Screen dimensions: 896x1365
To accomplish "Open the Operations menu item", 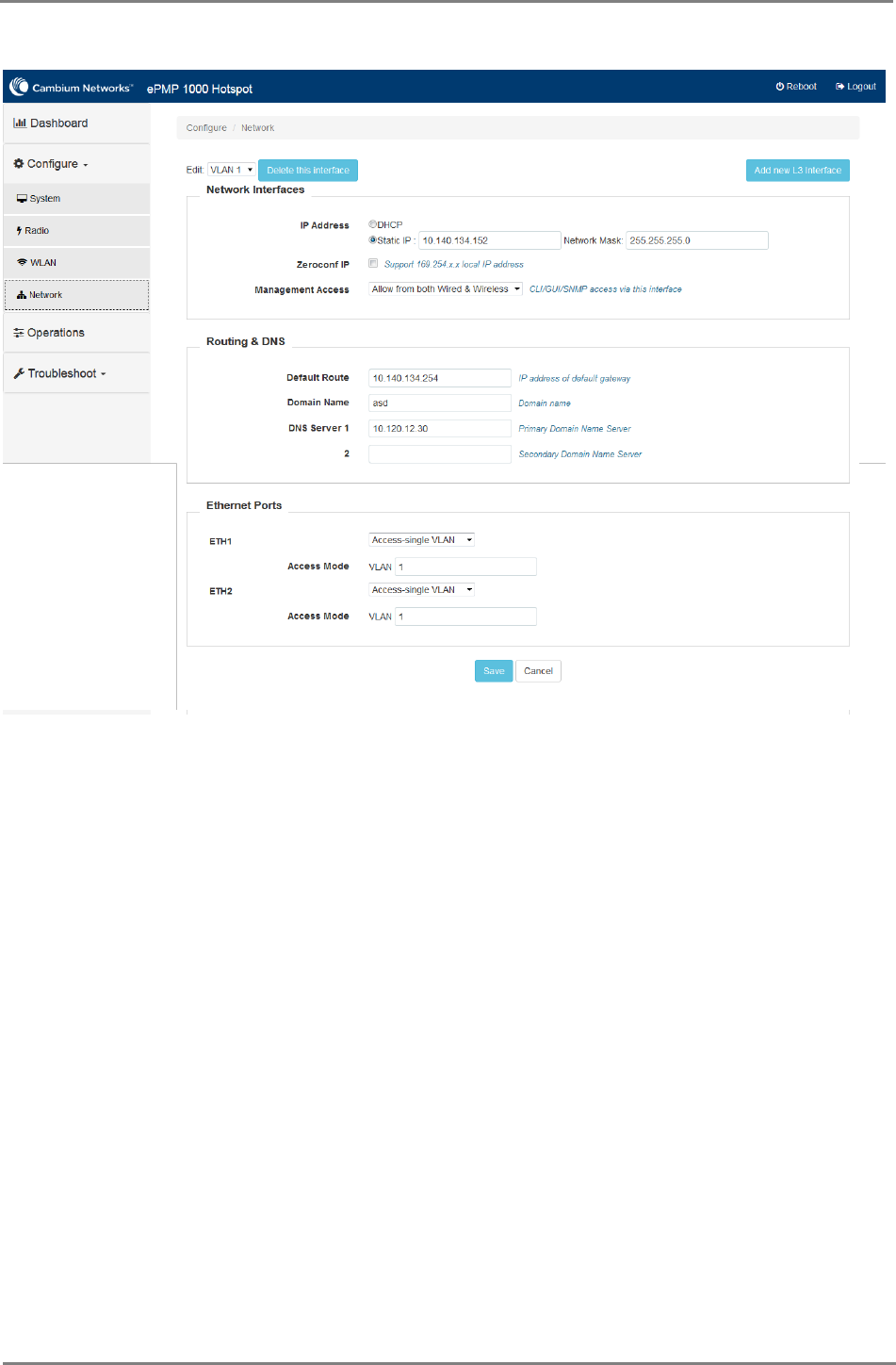I will point(76,333).
